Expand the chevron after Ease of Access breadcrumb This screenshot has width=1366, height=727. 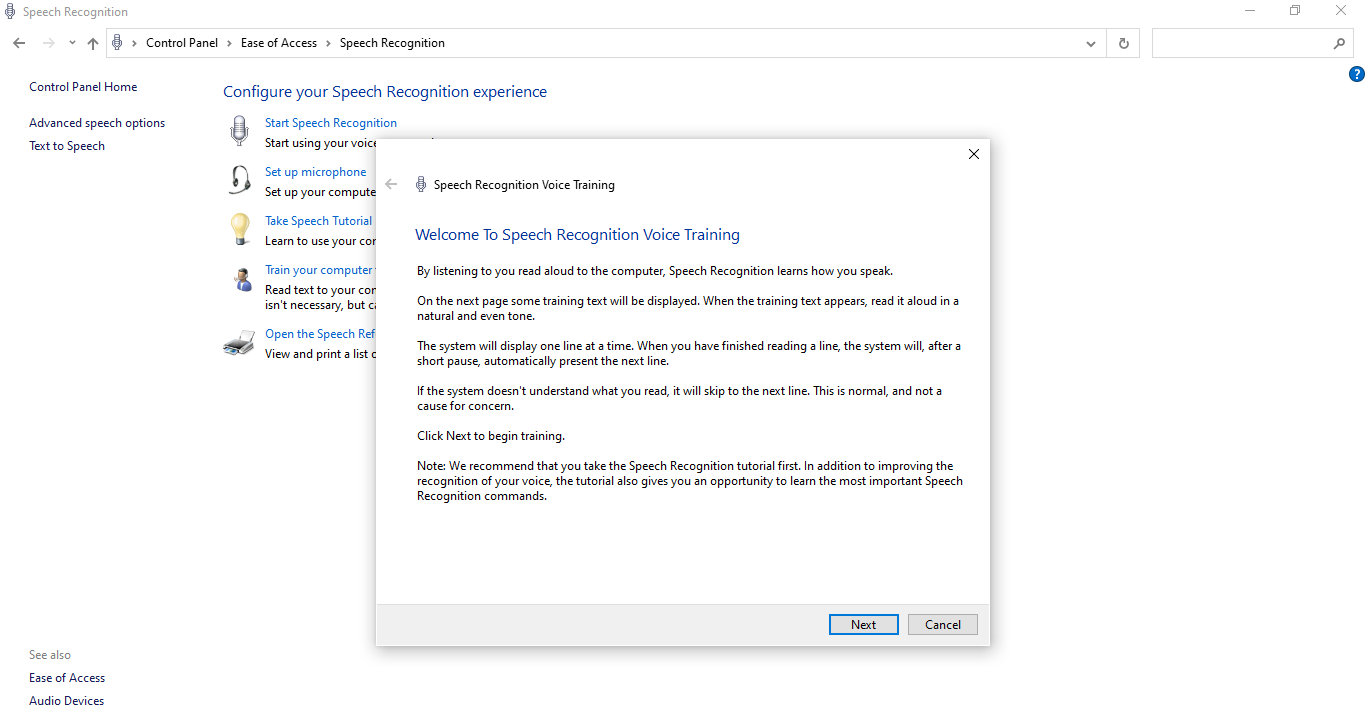[x=329, y=43]
